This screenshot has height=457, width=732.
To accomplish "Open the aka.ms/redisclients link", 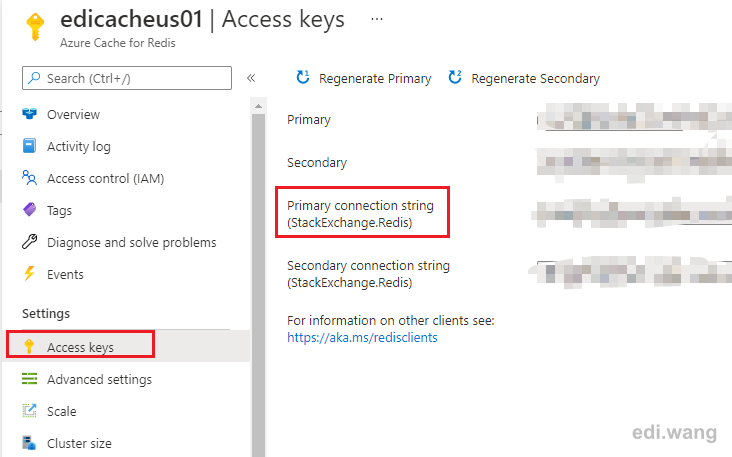I will 362,337.
